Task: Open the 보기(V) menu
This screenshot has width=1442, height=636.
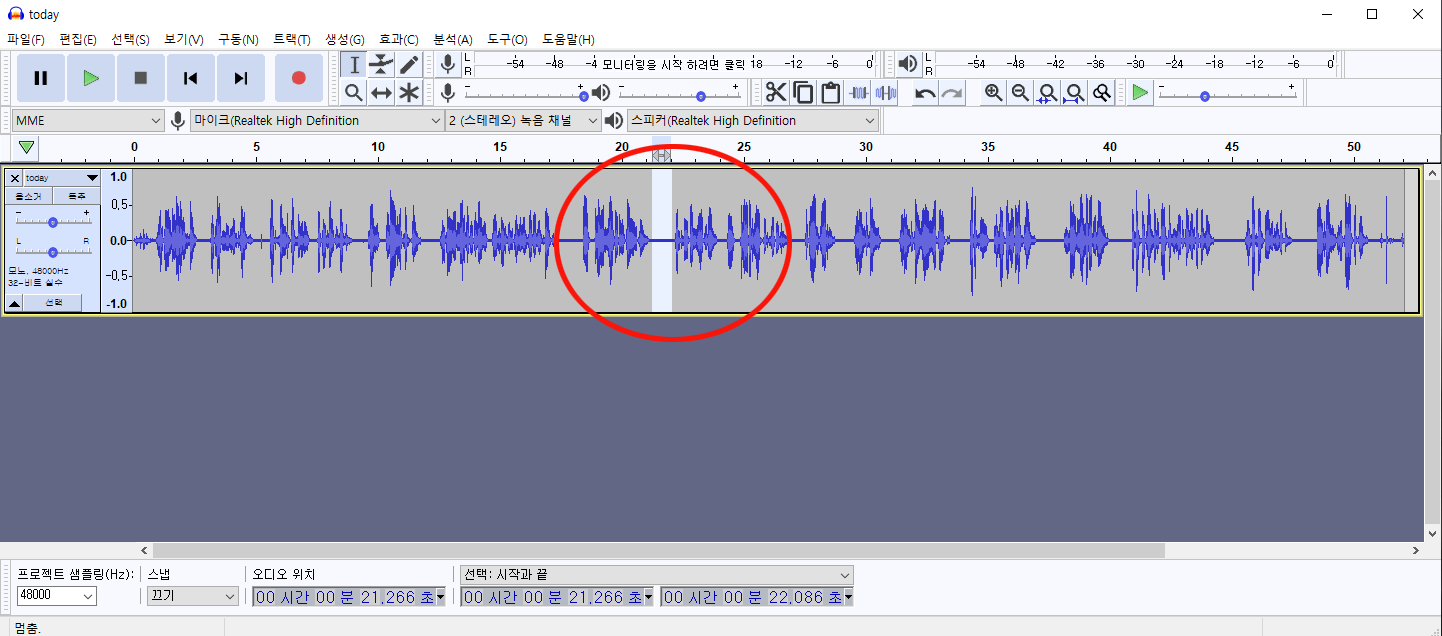Action: (184, 39)
